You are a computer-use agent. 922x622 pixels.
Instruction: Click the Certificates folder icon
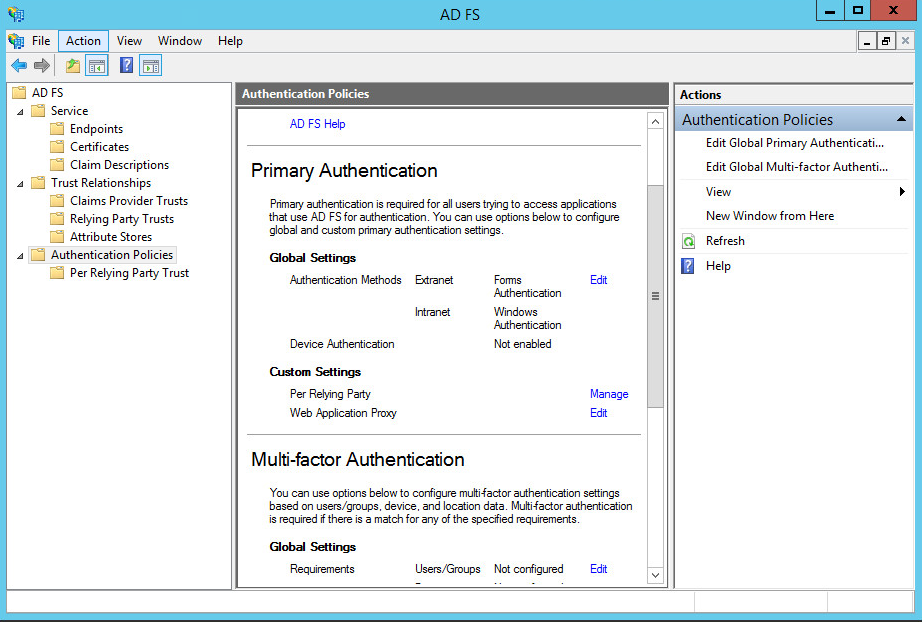pos(57,146)
